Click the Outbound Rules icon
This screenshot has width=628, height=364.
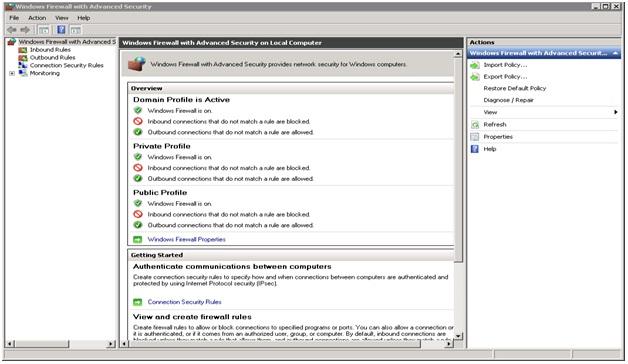(23, 58)
